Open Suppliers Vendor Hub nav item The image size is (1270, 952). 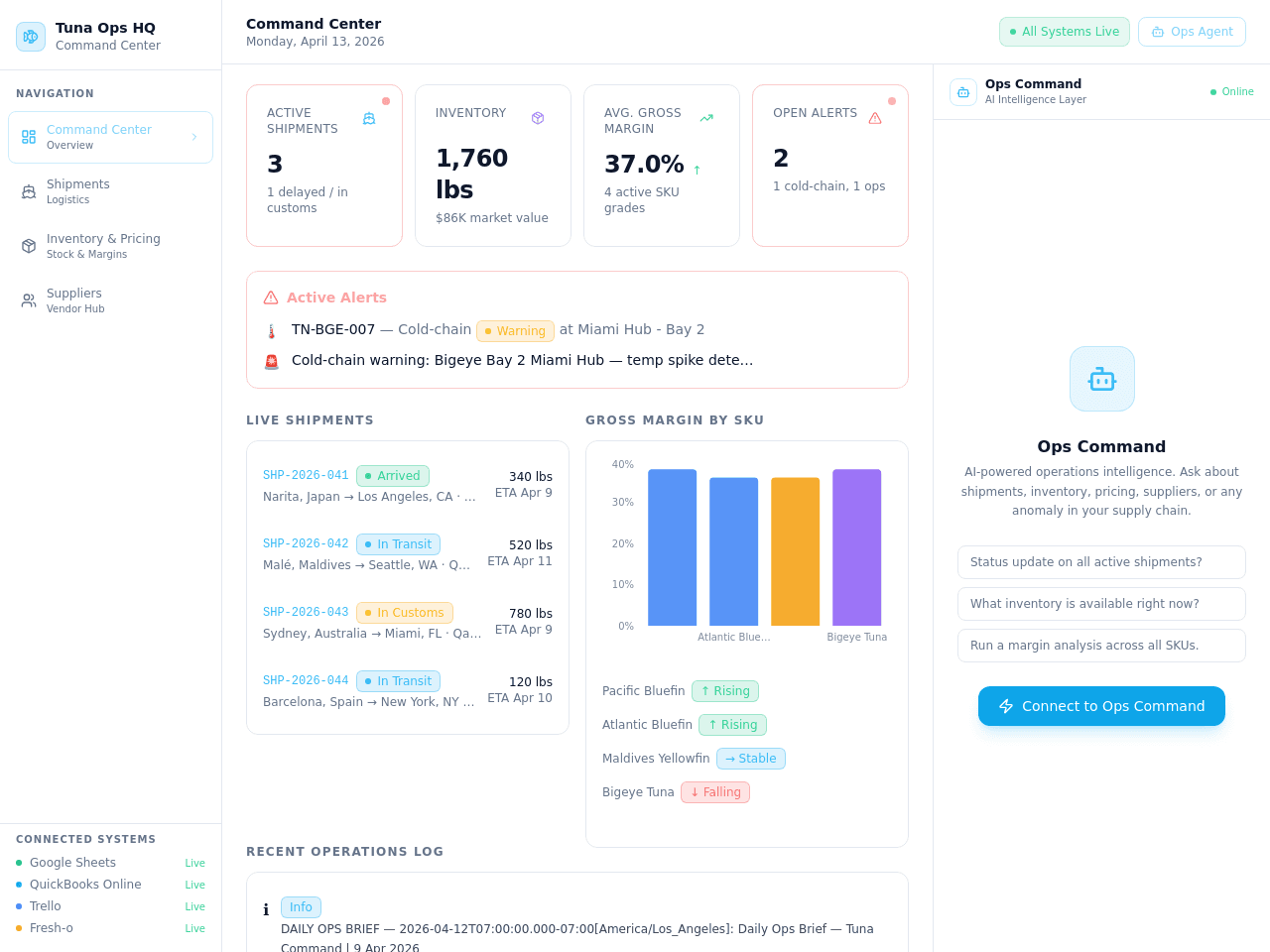click(110, 300)
